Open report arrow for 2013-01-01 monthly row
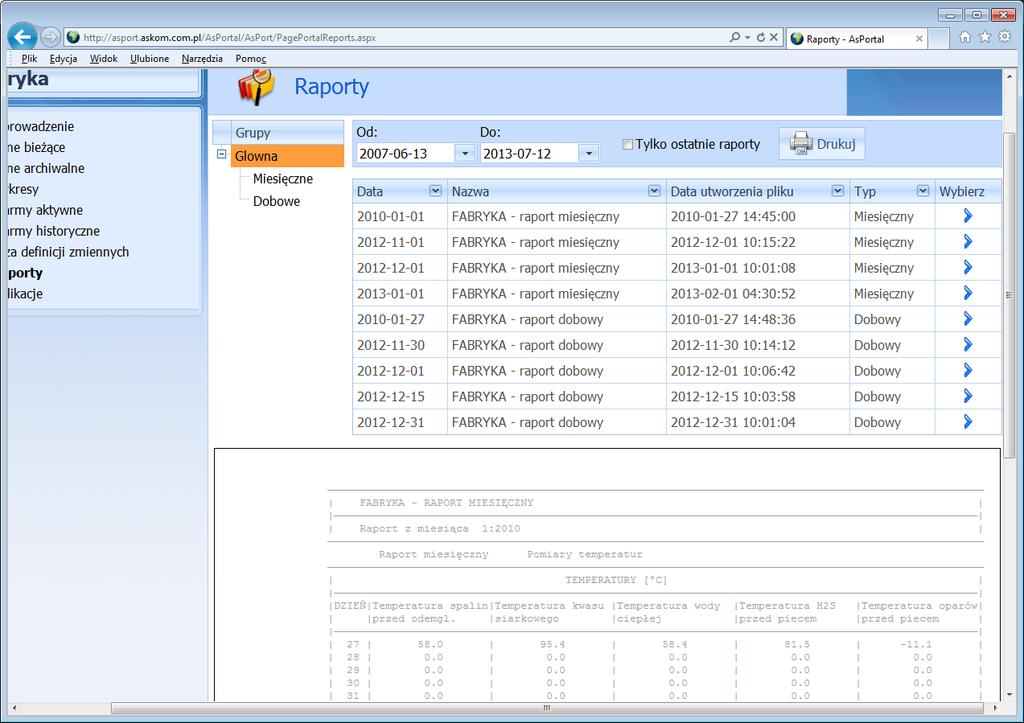Screen dimensions: 1024x723 pyautogui.click(x=968, y=293)
